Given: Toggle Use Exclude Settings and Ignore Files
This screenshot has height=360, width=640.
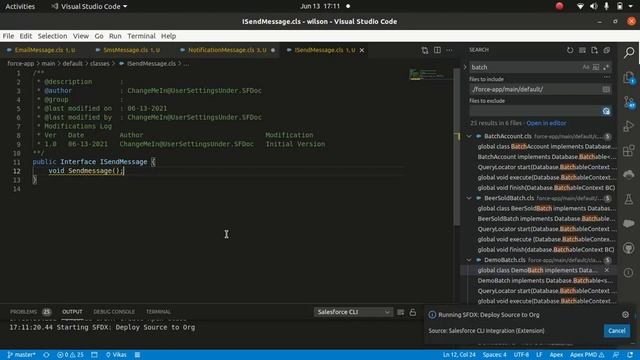Looking at the screenshot, I should click(x=606, y=111).
